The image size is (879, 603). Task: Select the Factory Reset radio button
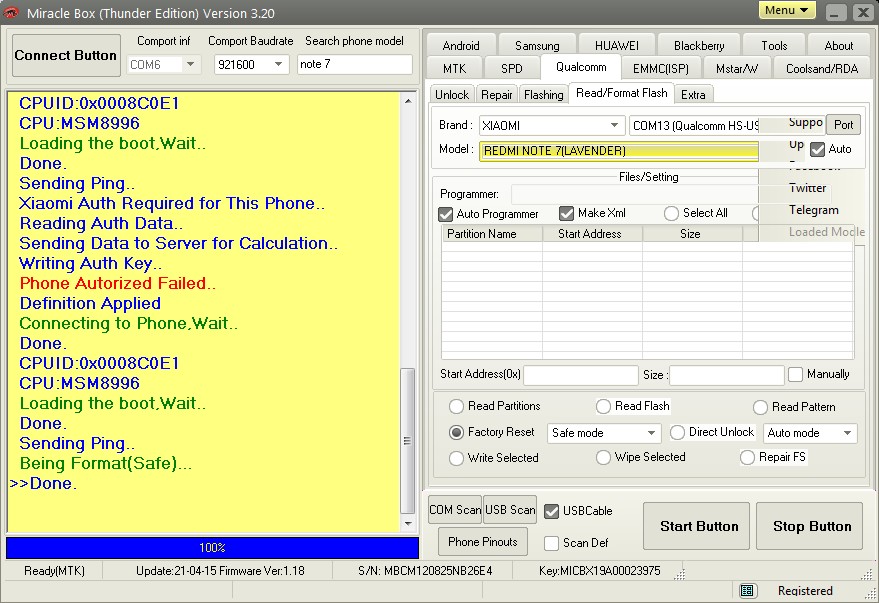456,432
